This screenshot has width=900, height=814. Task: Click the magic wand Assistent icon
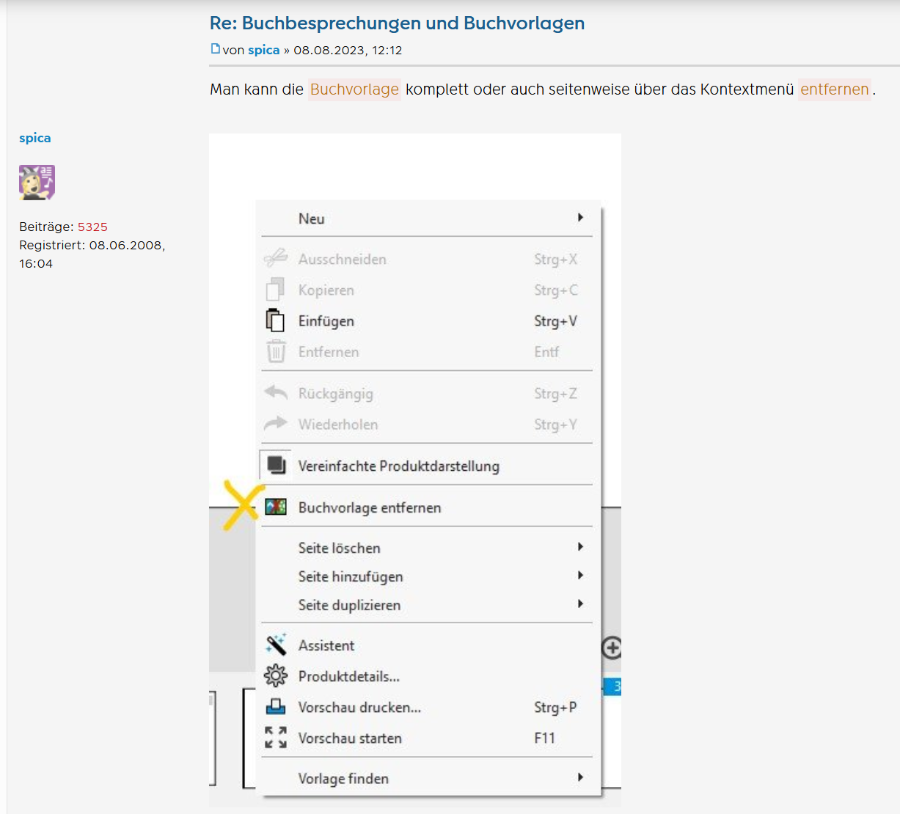(x=275, y=646)
